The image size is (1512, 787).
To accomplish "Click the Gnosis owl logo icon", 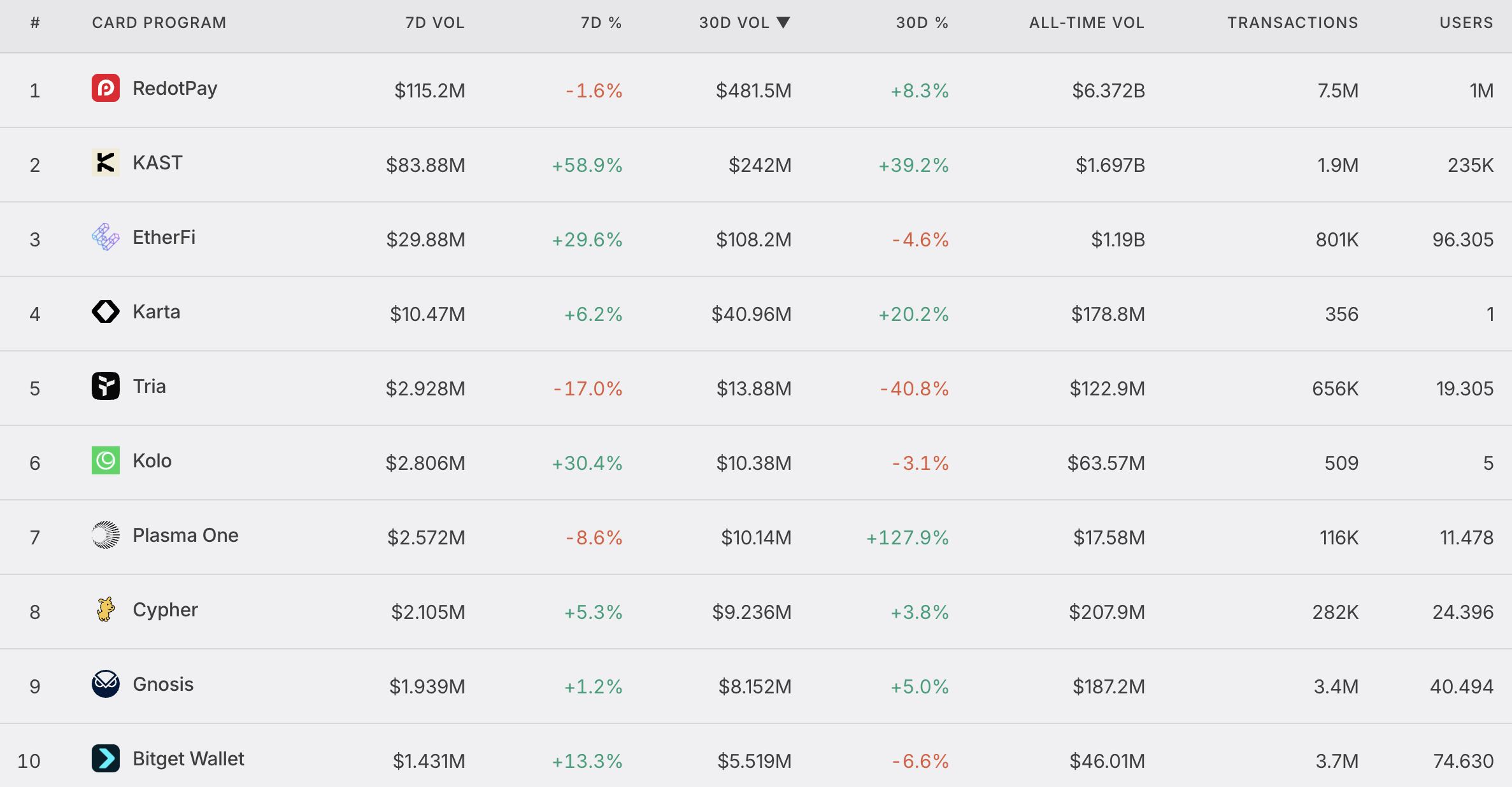I will [106, 684].
